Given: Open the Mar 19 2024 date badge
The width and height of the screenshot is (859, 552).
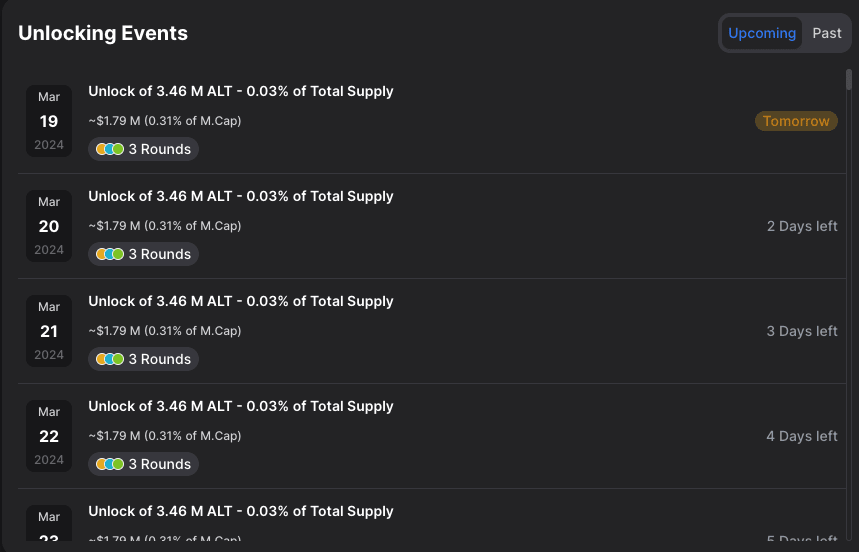Looking at the screenshot, I should tap(49, 121).
